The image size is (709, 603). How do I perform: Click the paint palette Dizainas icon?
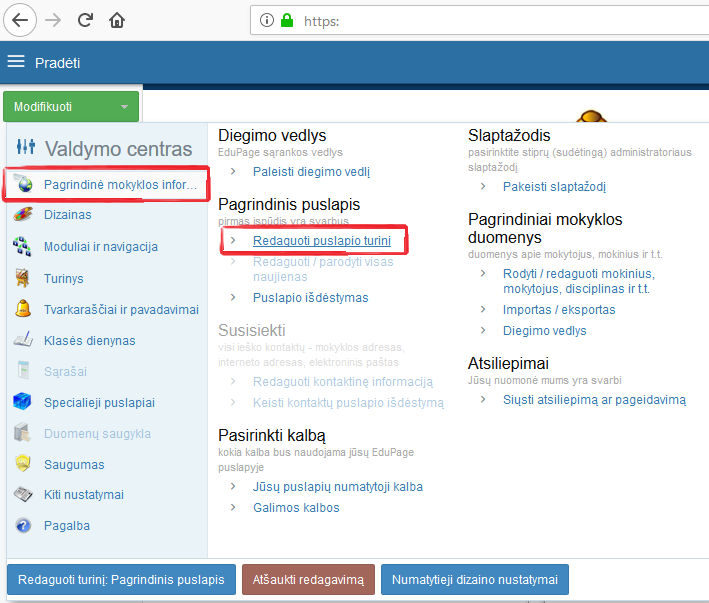pos(23,214)
